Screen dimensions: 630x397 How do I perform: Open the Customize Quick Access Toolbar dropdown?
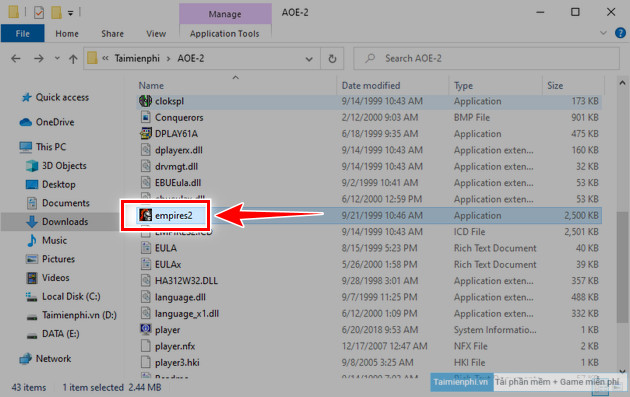70,13
